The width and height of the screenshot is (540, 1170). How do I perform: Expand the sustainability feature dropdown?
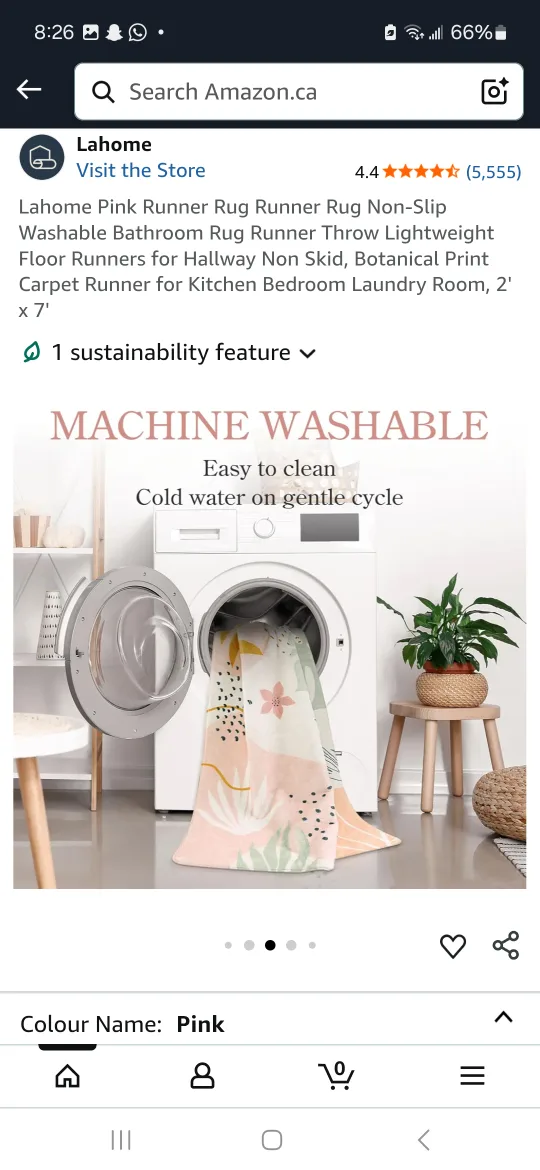click(x=169, y=352)
